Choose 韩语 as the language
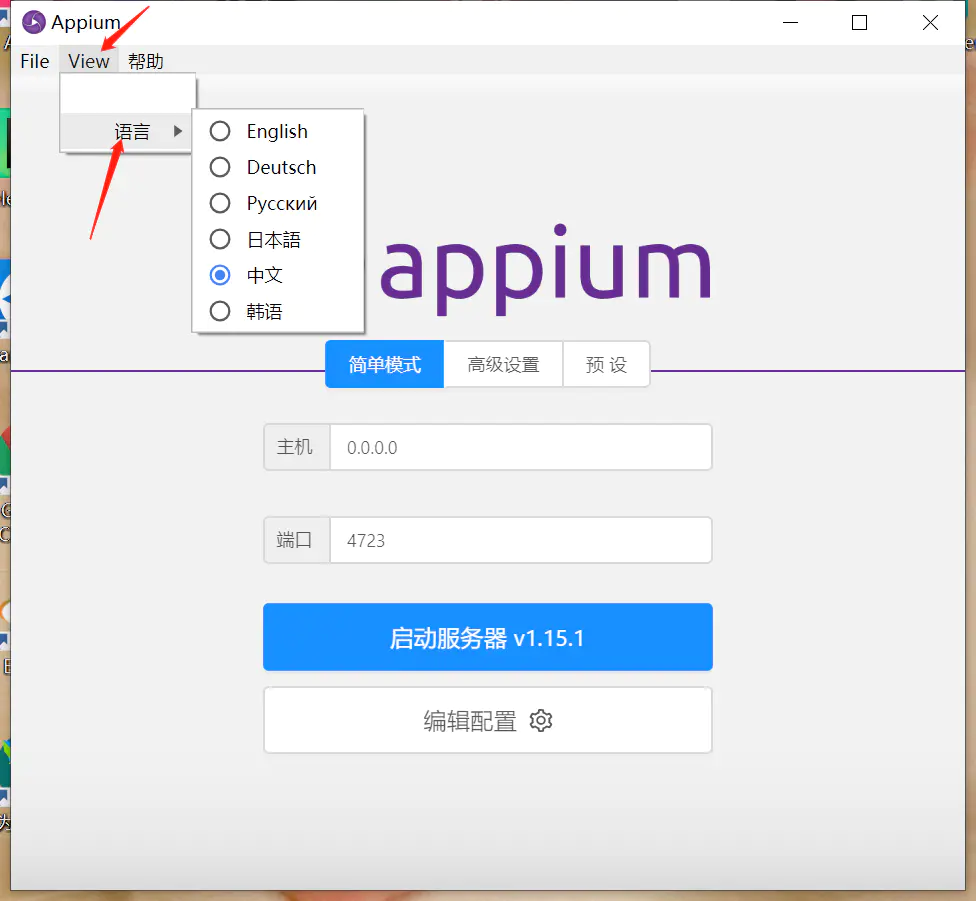 278,311
